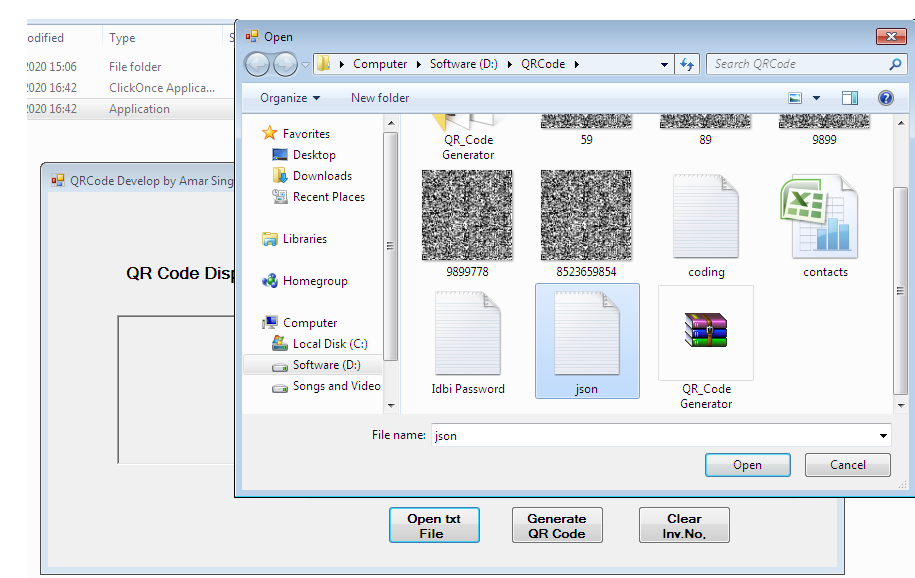Viewport: 915px width, 578px height.
Task: Click the Cancel button in the dialog
Action: [x=848, y=465]
